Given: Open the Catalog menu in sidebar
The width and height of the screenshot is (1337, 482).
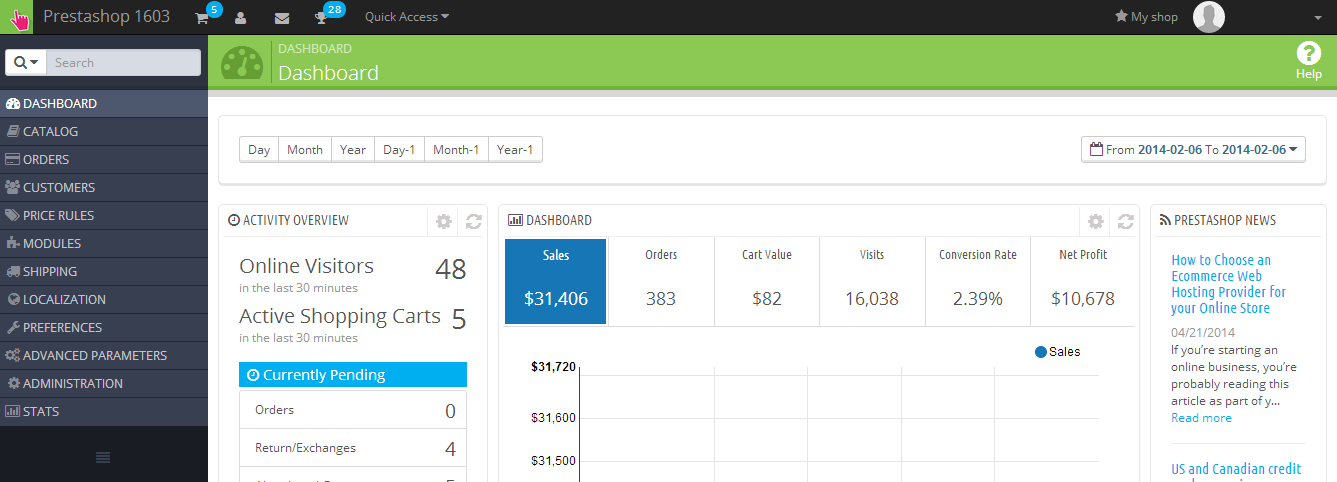Looking at the screenshot, I should click(51, 131).
